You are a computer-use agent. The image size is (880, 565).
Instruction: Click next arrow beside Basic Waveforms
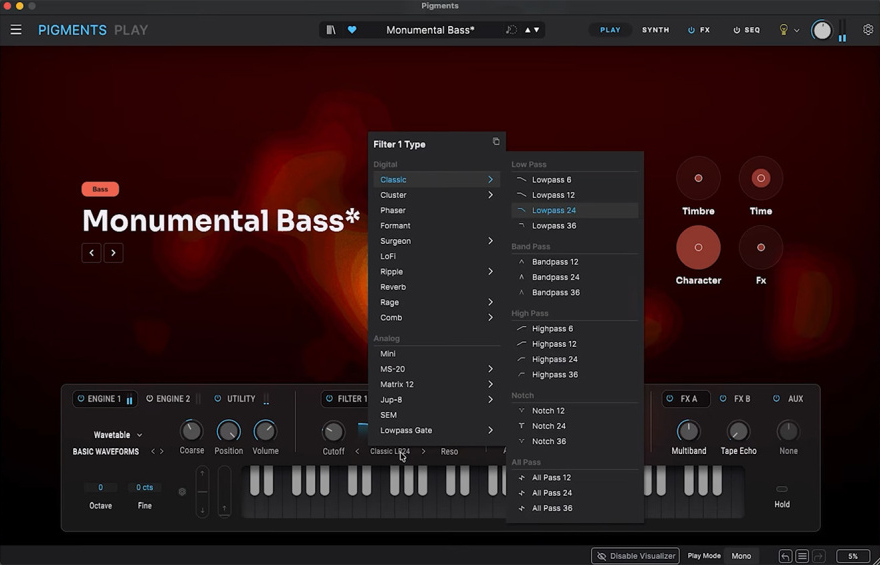pos(162,451)
